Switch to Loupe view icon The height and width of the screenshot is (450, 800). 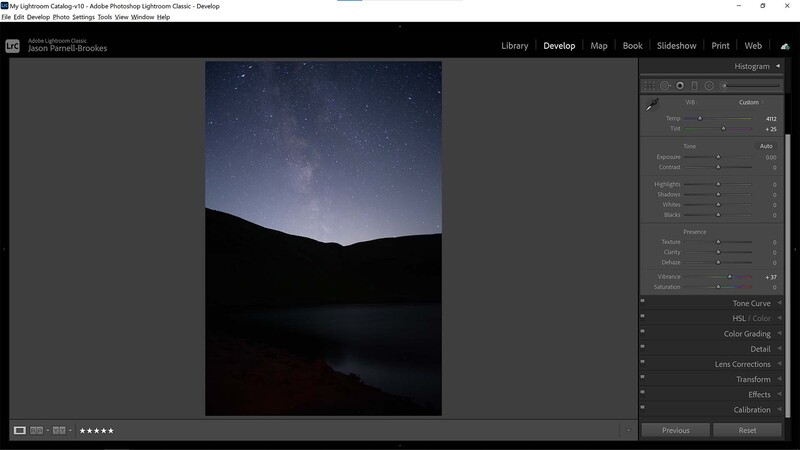(x=19, y=431)
